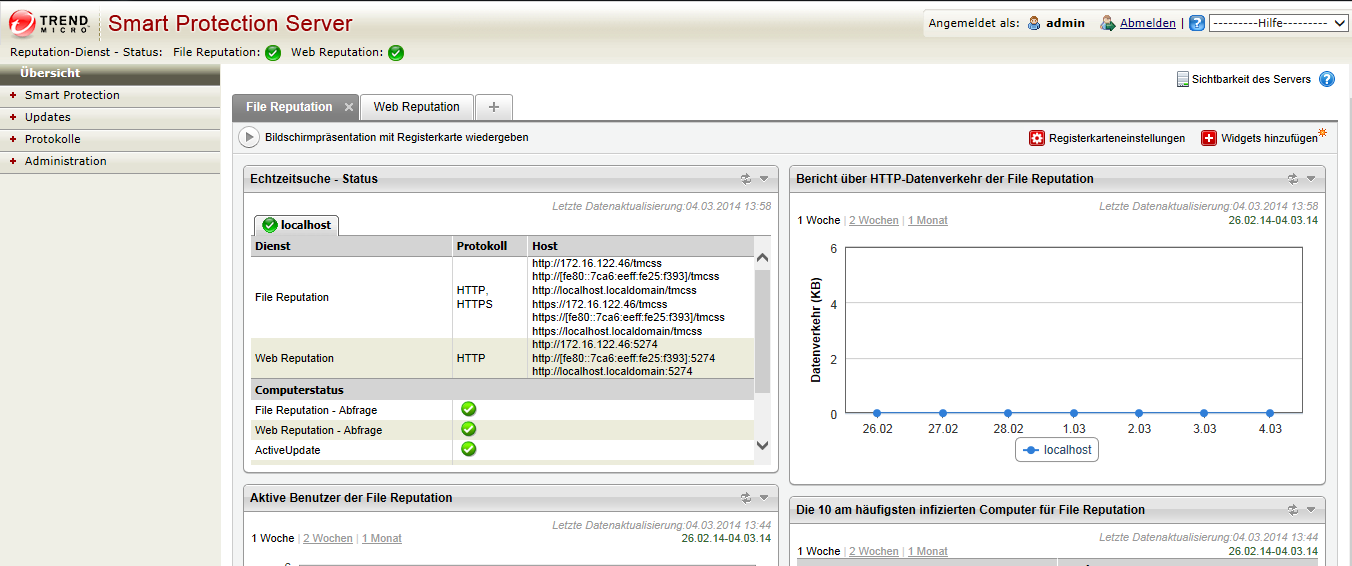Screen dimensions: 1352x566
Task: Click the help question mark icon beside Abmelden
Action: tap(1196, 23)
